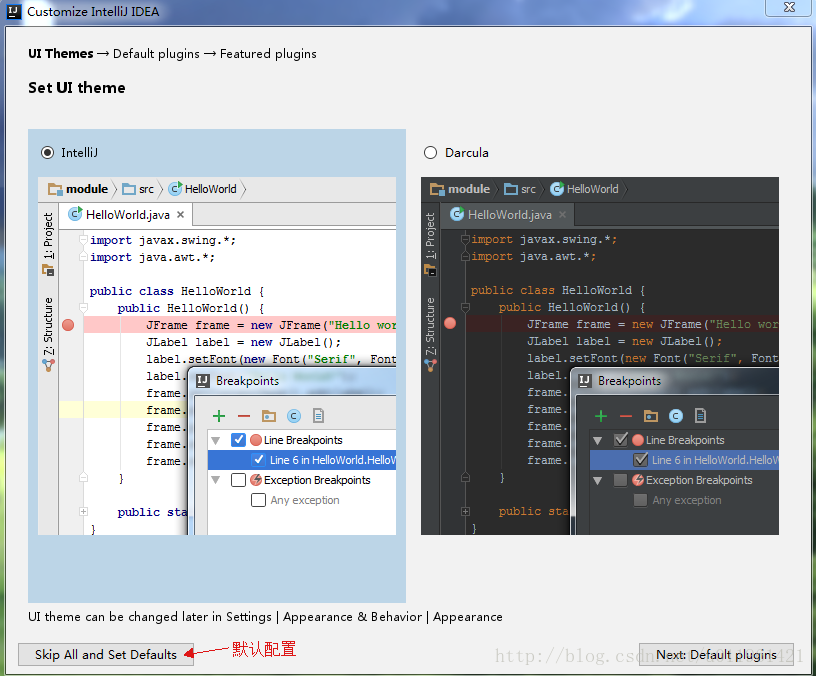Click group by class icon in Darcula preview
Image resolution: width=816 pixels, height=676 pixels.
coord(675,416)
